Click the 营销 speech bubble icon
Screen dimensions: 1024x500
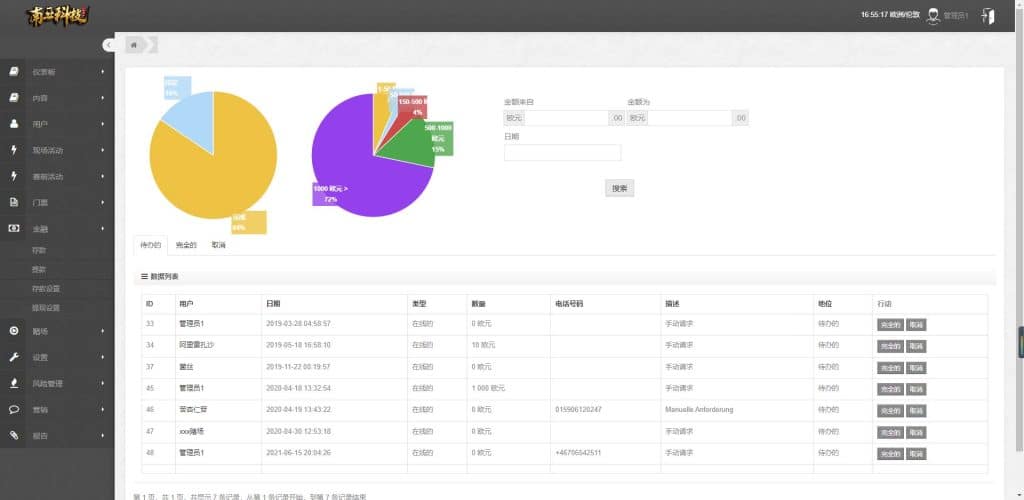pos(14,409)
